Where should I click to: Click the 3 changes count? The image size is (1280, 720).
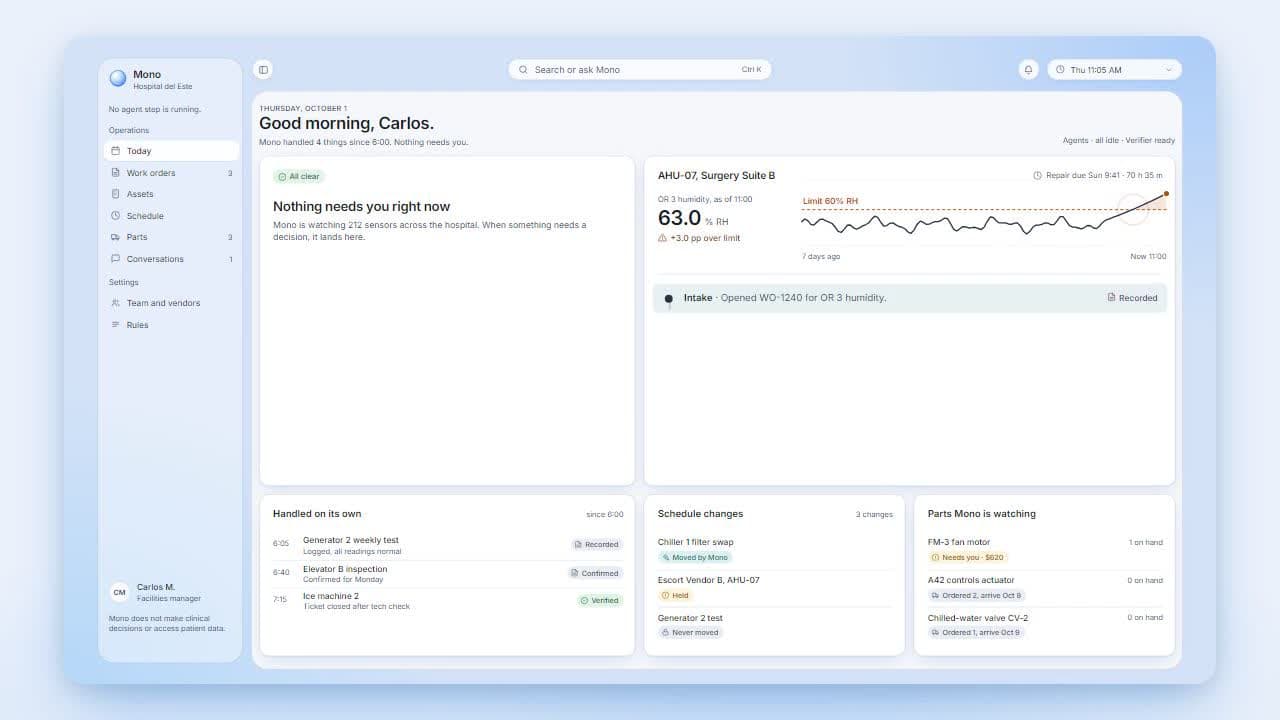pos(874,515)
